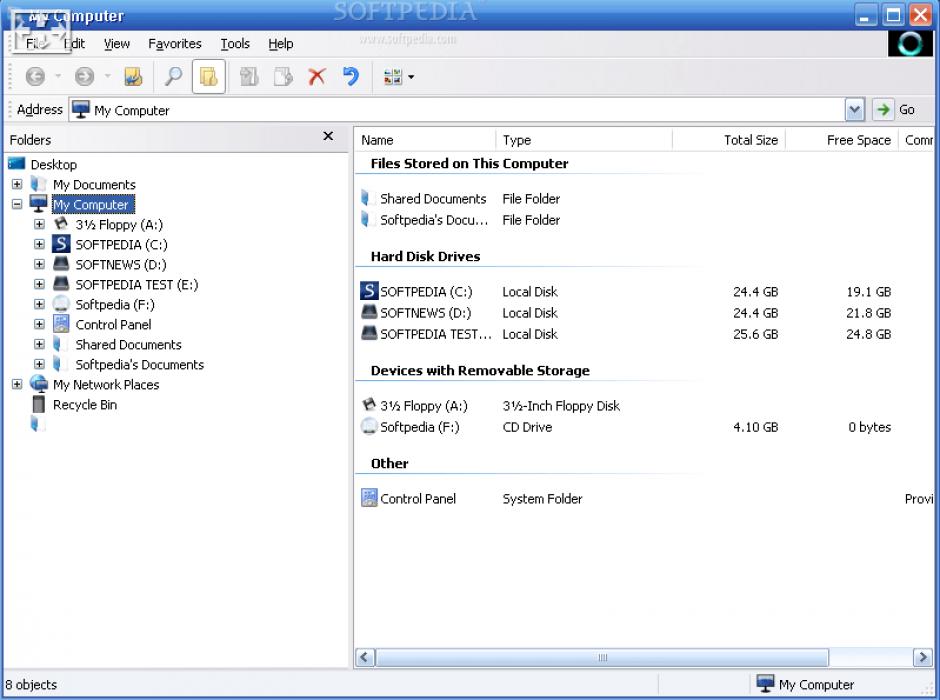Open the Address bar dropdown
Viewport: 940px width, 700px height.
[x=854, y=110]
